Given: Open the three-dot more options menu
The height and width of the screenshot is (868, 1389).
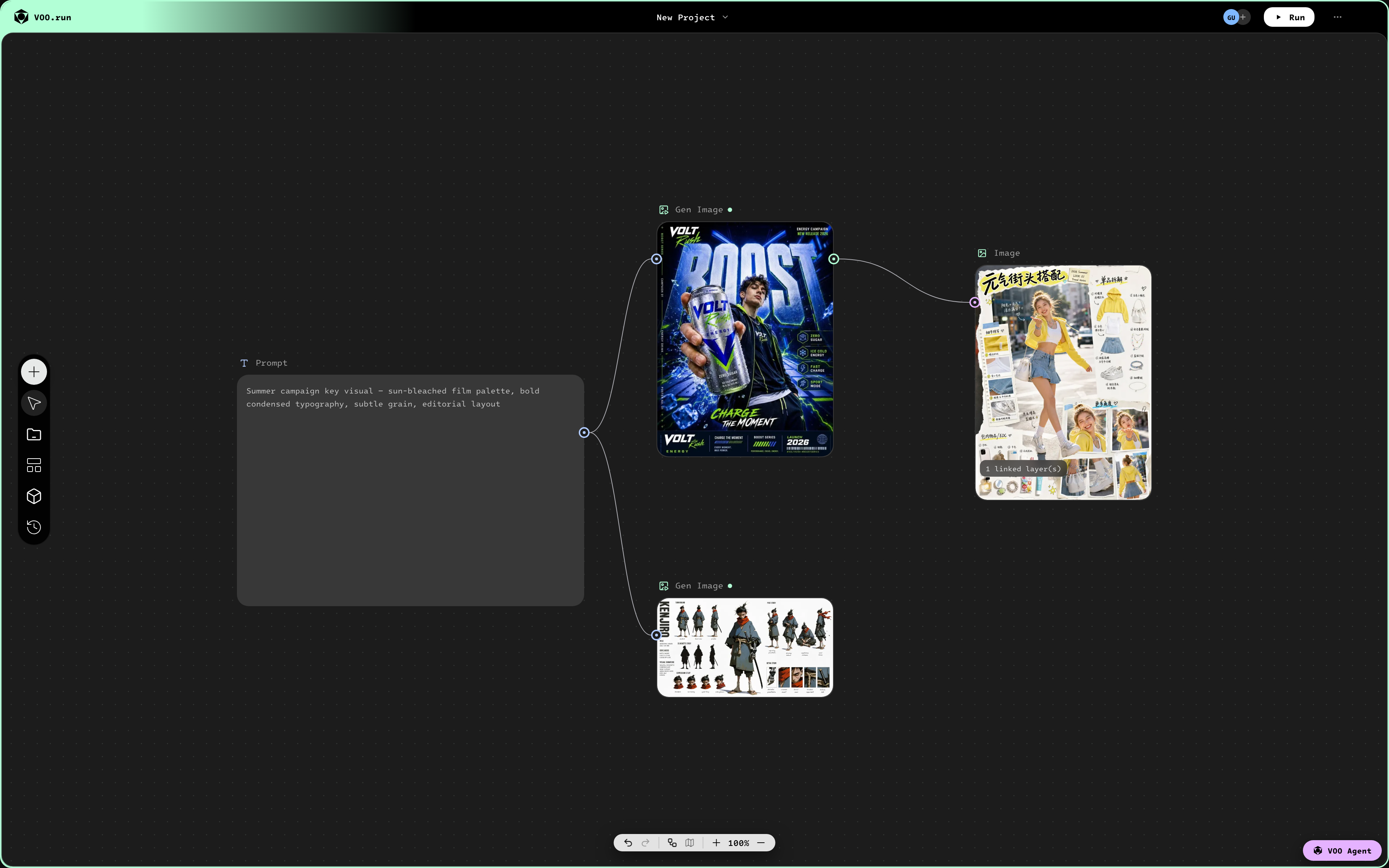Looking at the screenshot, I should click(1337, 17).
